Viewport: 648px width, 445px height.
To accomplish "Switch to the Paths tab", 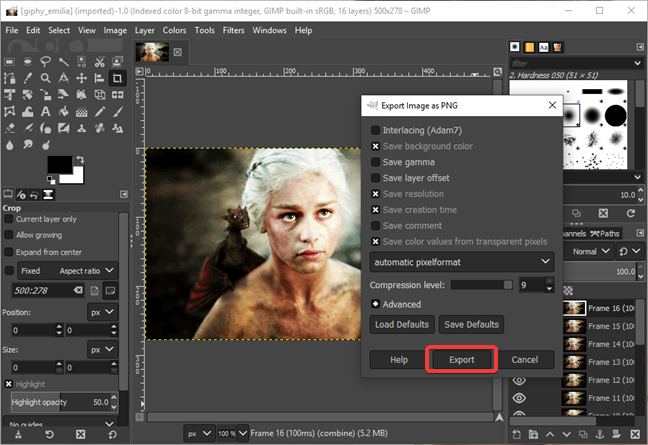I will 605,233.
